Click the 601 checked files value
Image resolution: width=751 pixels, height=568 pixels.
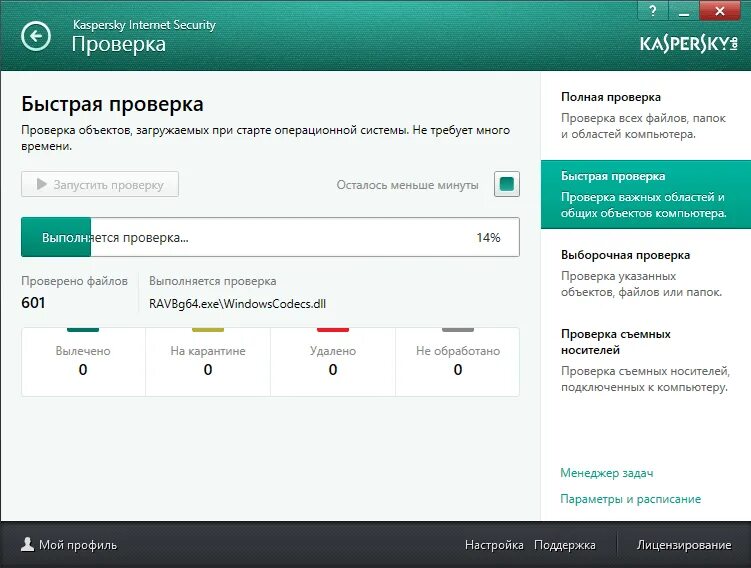click(34, 303)
